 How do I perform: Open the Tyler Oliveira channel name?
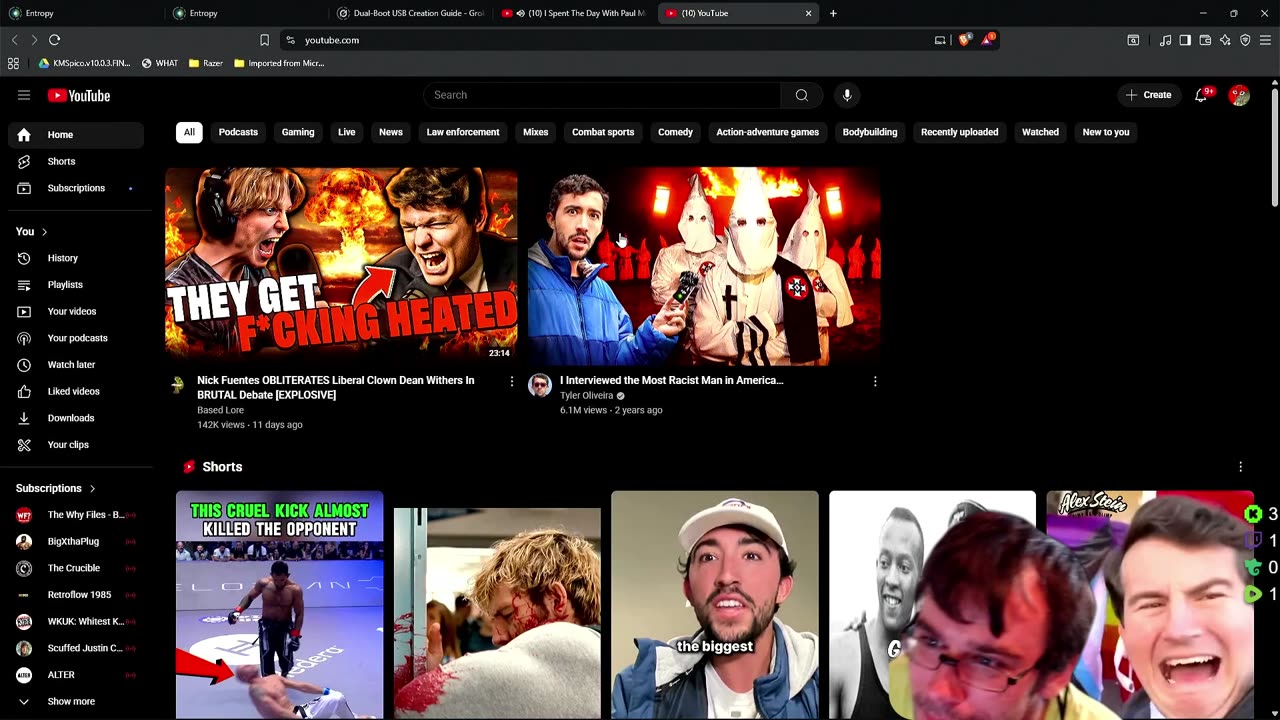586,396
